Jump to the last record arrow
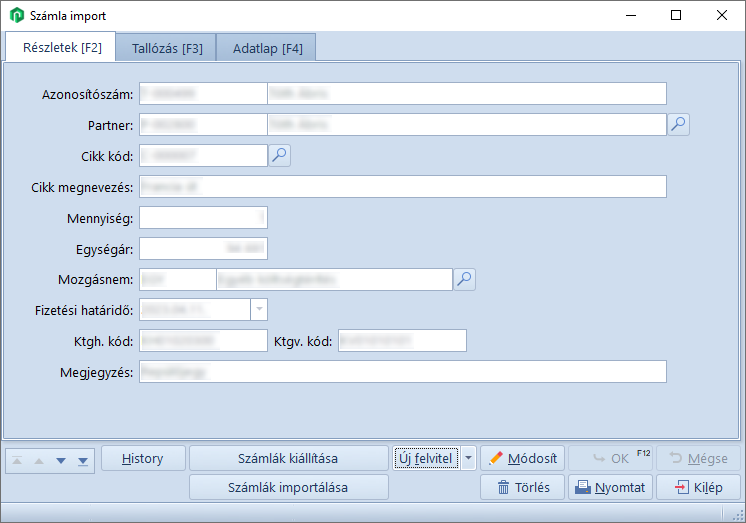The height and width of the screenshot is (523, 746). [x=81, y=460]
